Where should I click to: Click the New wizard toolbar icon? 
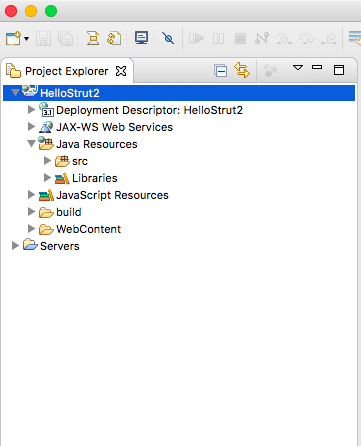[13, 38]
